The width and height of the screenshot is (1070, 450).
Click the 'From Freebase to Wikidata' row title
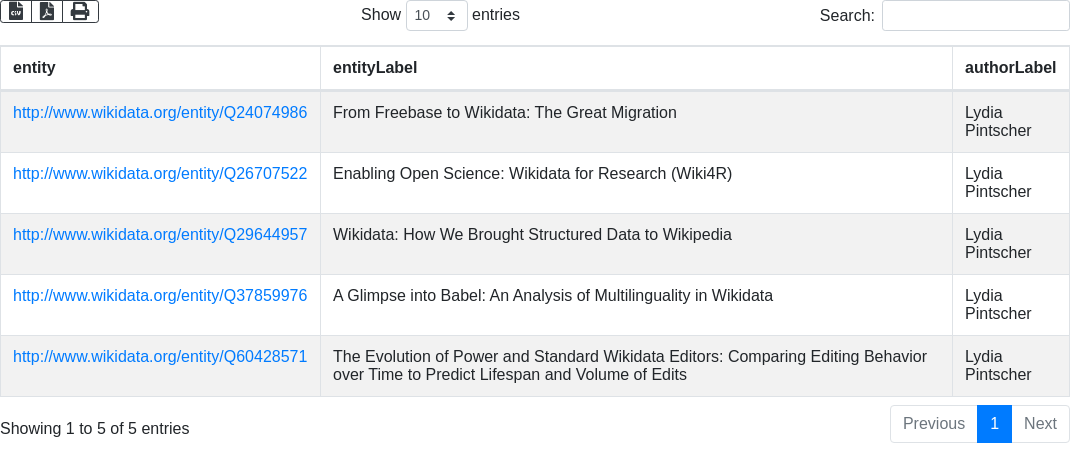(505, 113)
